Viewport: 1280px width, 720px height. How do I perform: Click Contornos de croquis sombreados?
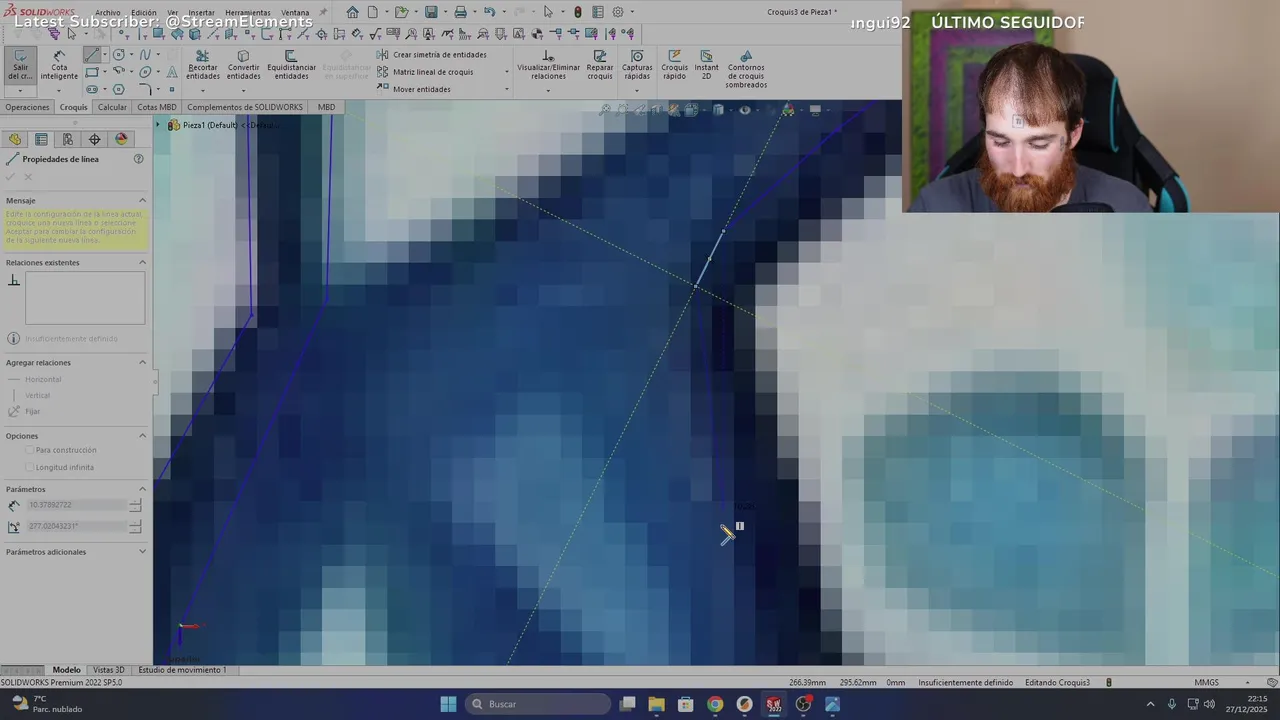(746, 69)
